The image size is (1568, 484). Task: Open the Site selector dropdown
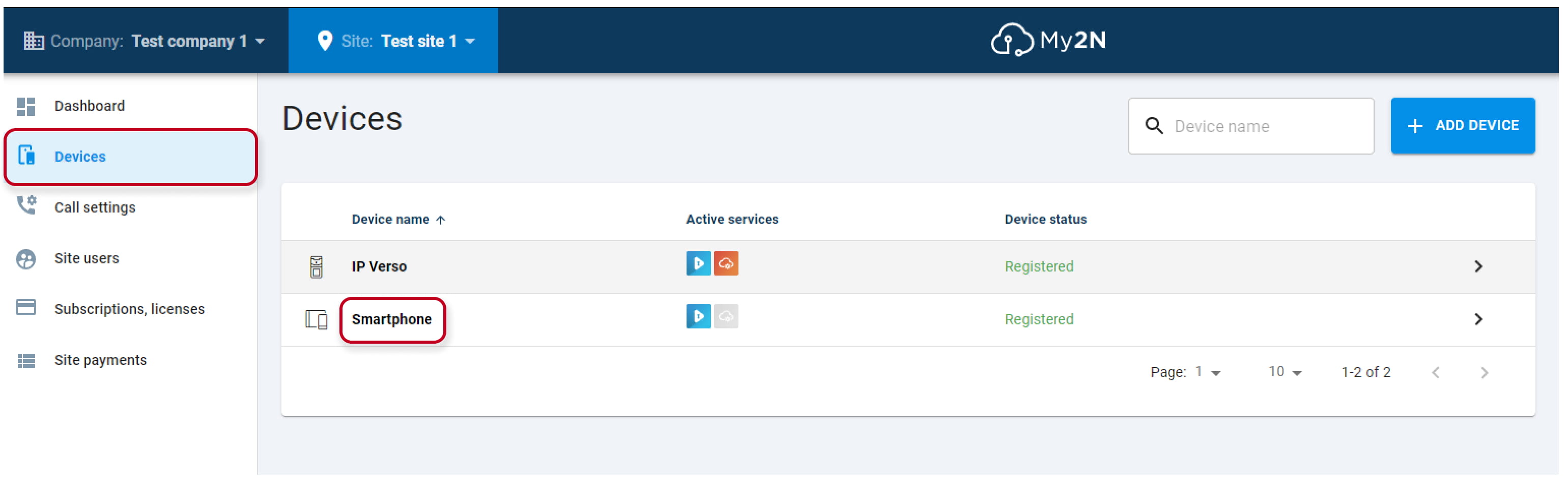tap(395, 41)
